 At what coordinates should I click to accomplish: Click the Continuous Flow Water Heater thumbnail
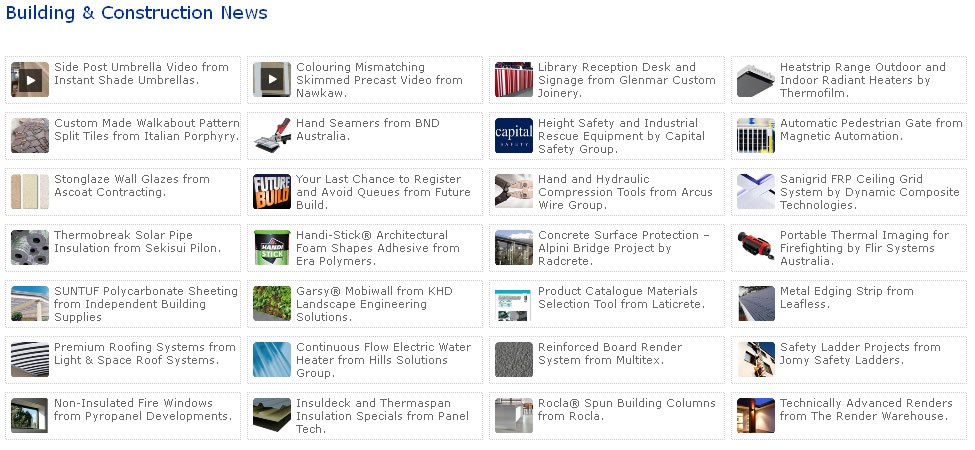point(272,359)
